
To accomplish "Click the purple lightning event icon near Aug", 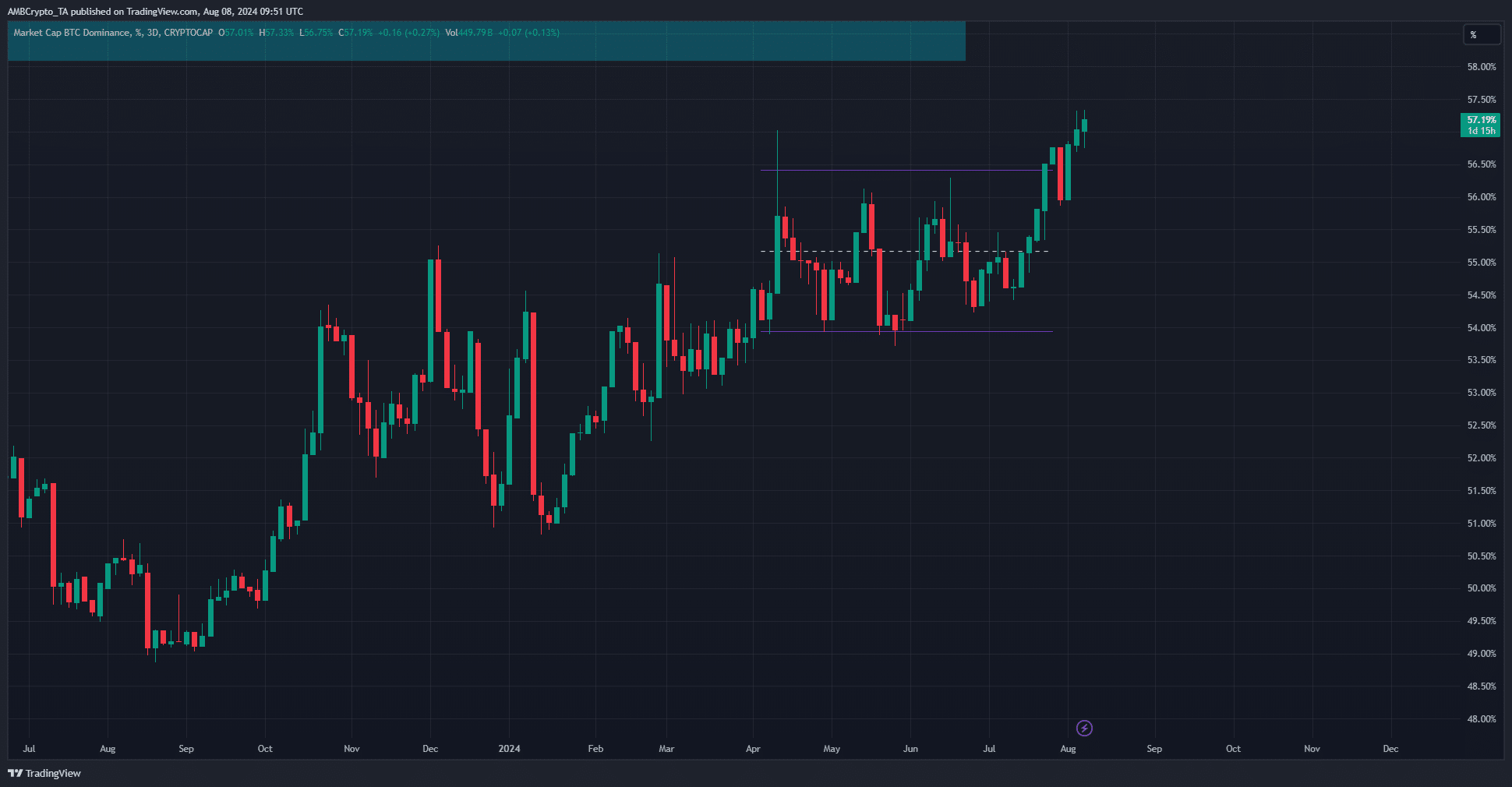I will point(1084,728).
